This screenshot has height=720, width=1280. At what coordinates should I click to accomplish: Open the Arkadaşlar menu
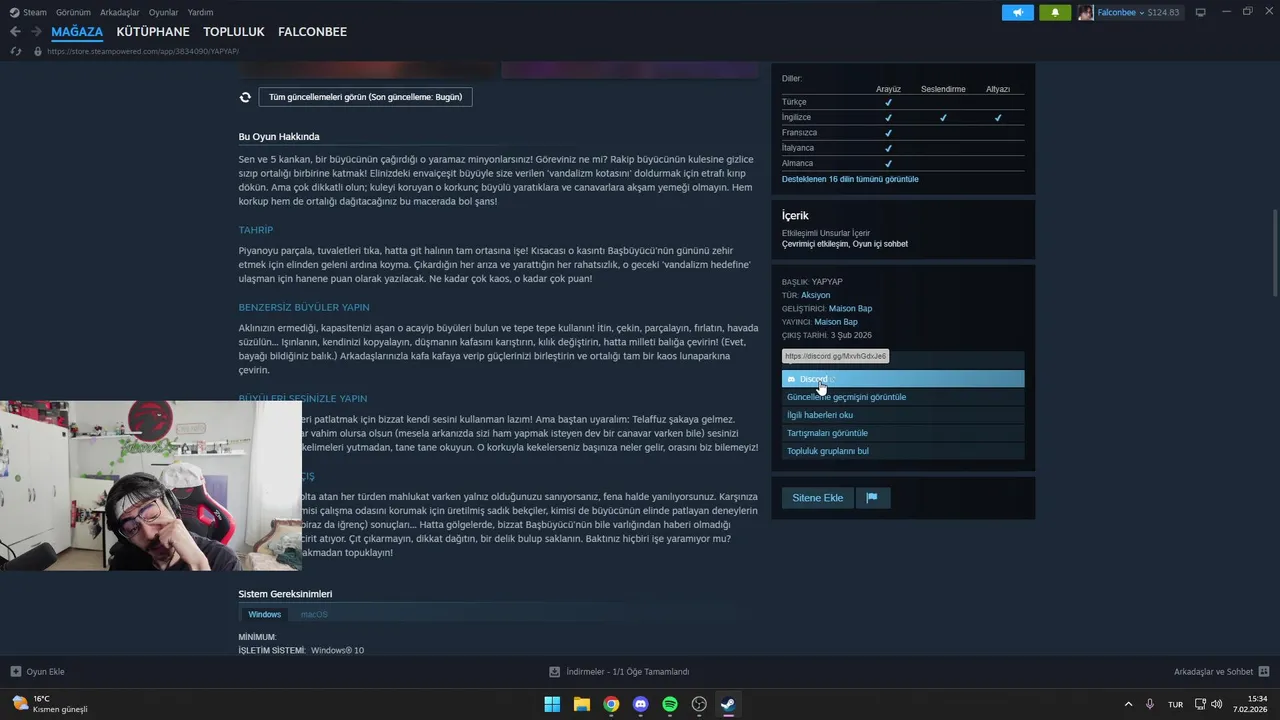pos(120,12)
